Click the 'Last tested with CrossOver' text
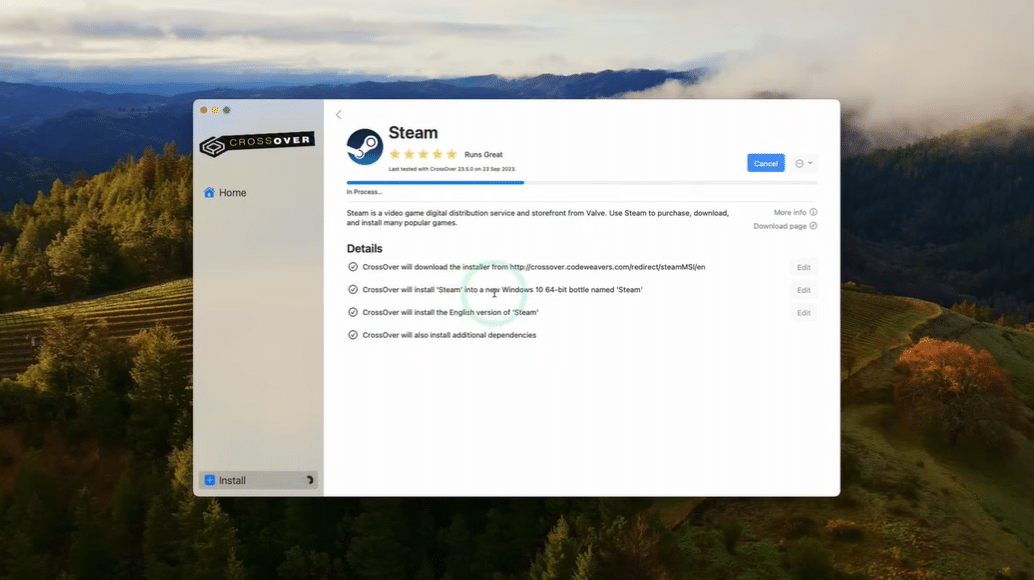 click(452, 169)
